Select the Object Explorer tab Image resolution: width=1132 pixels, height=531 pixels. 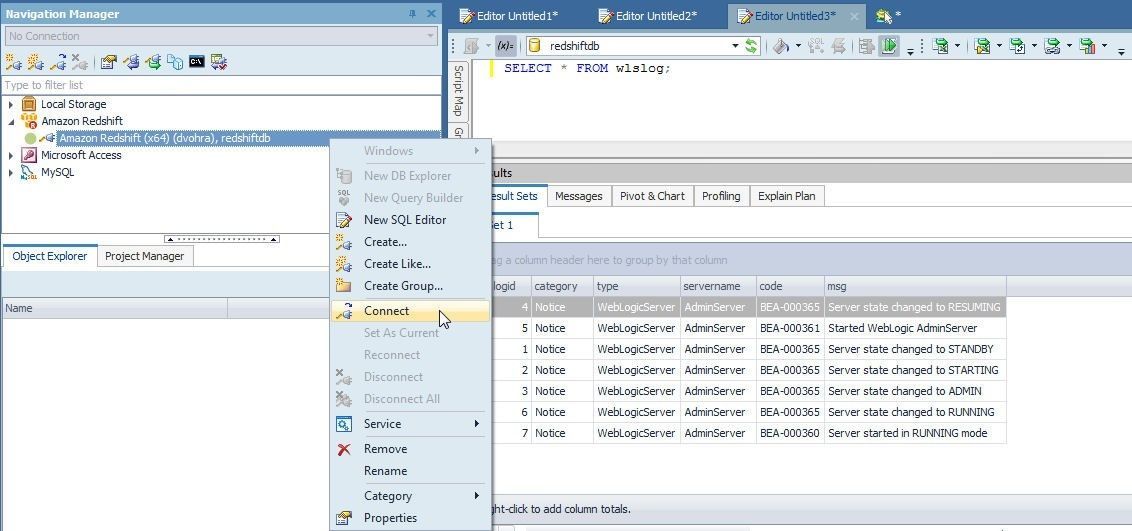pyautogui.click(x=50, y=255)
